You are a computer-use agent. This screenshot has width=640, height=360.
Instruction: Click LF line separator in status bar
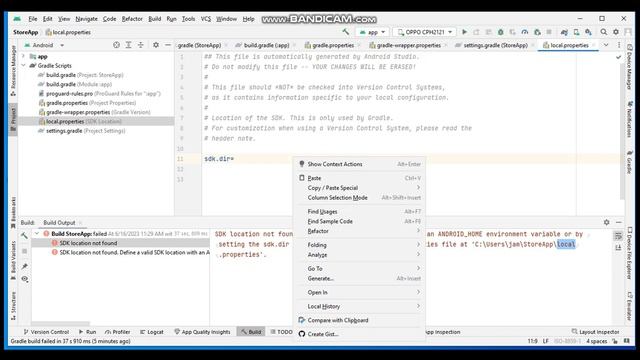coord(545,341)
